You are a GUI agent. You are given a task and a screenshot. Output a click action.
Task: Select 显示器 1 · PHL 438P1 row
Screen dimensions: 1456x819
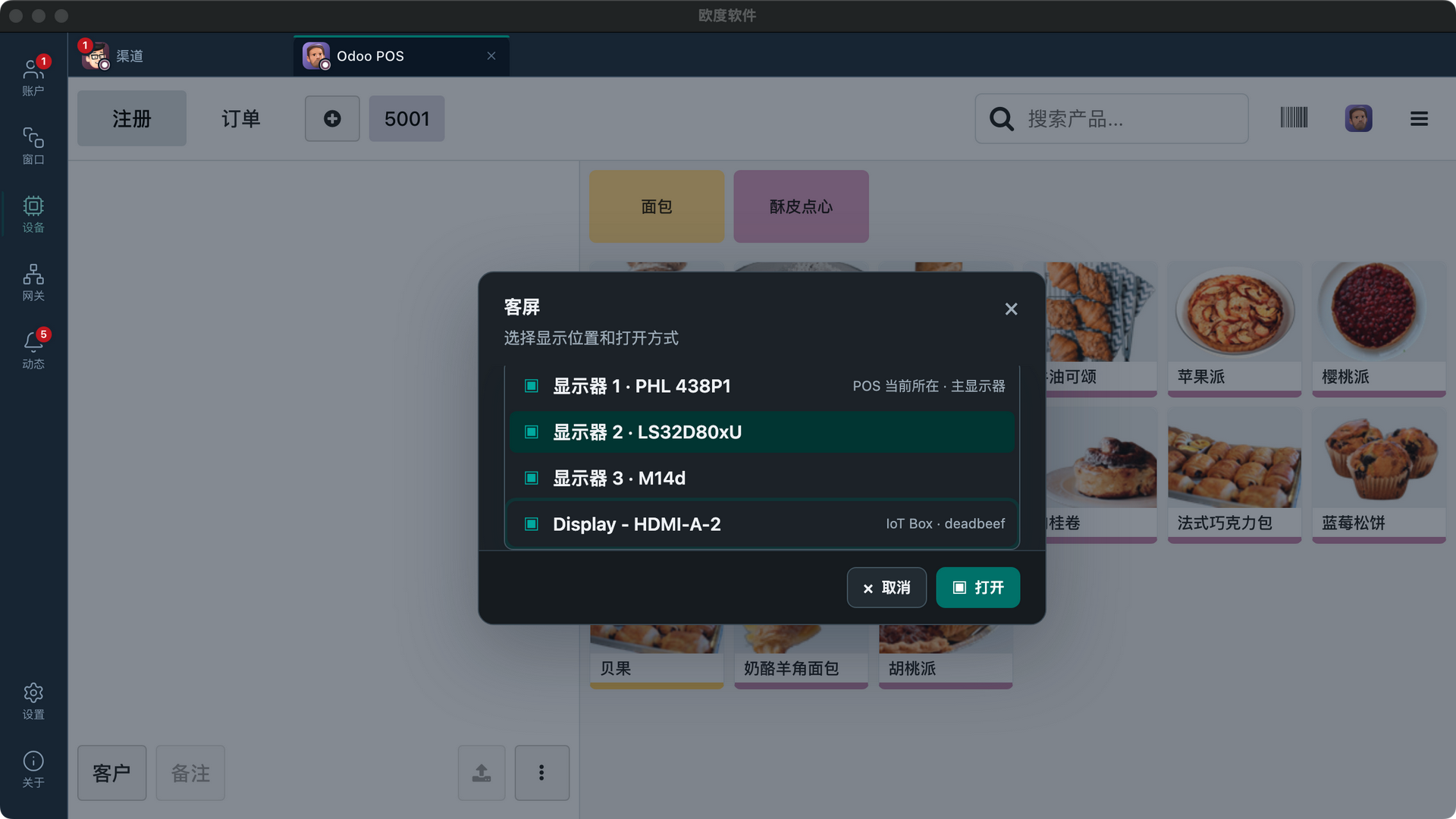pos(762,386)
